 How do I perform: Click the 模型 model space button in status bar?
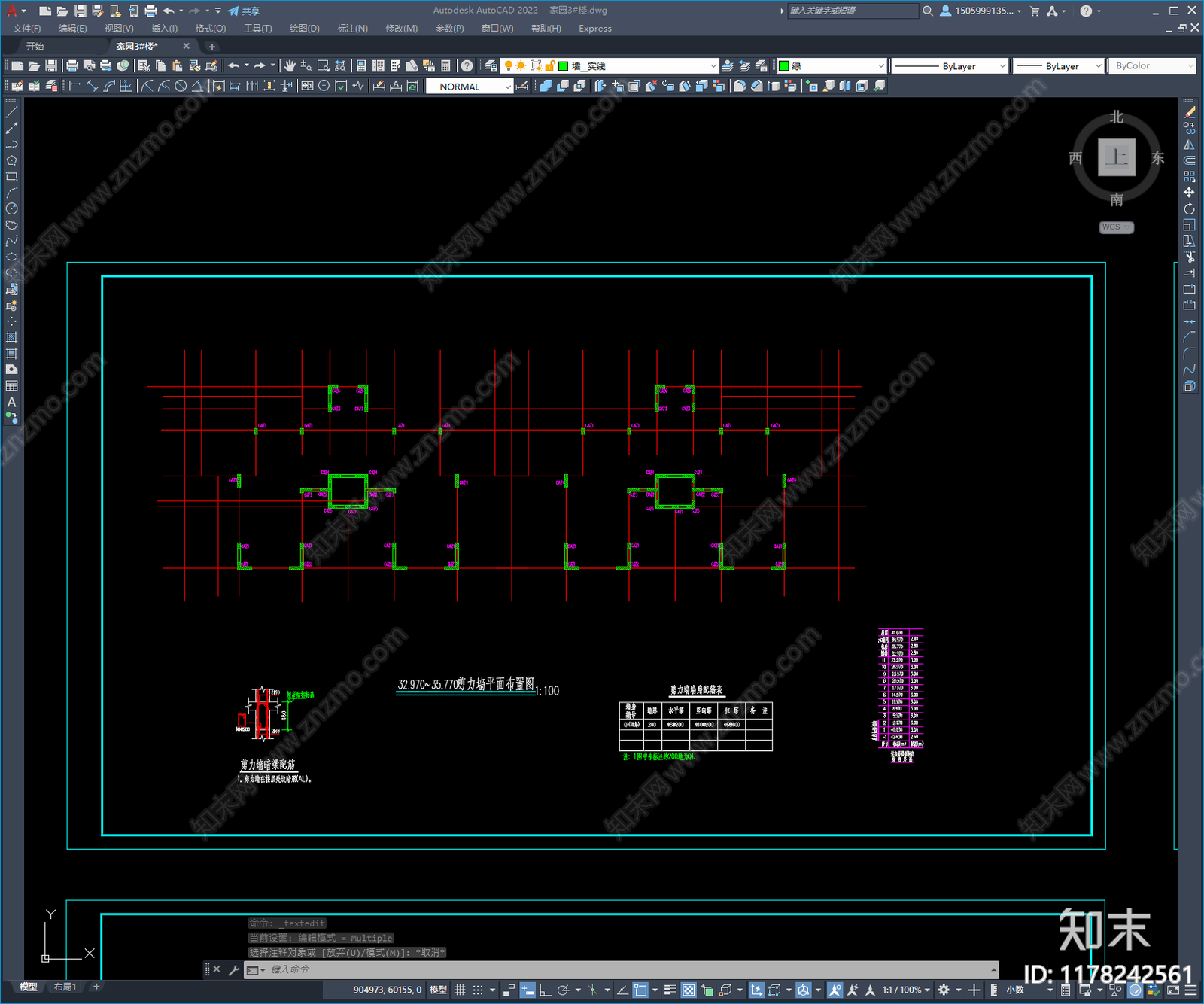click(x=438, y=990)
